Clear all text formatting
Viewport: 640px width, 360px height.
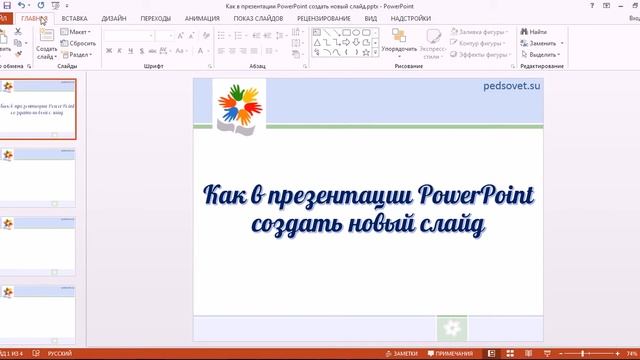tap(206, 36)
